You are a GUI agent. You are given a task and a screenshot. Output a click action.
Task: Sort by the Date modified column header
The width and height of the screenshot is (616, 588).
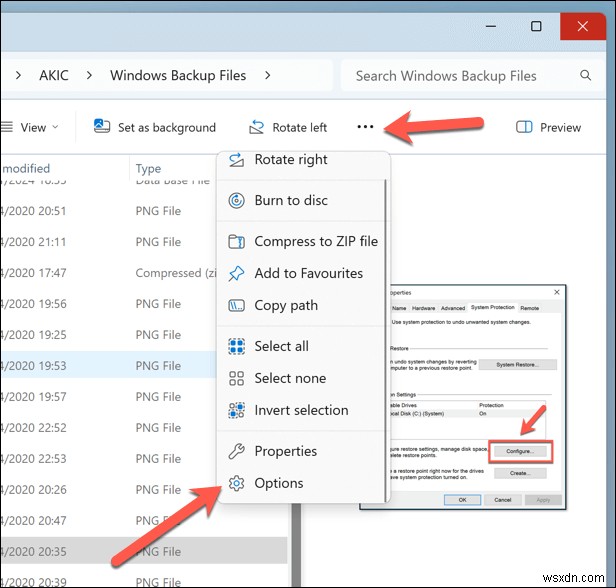click(26, 169)
